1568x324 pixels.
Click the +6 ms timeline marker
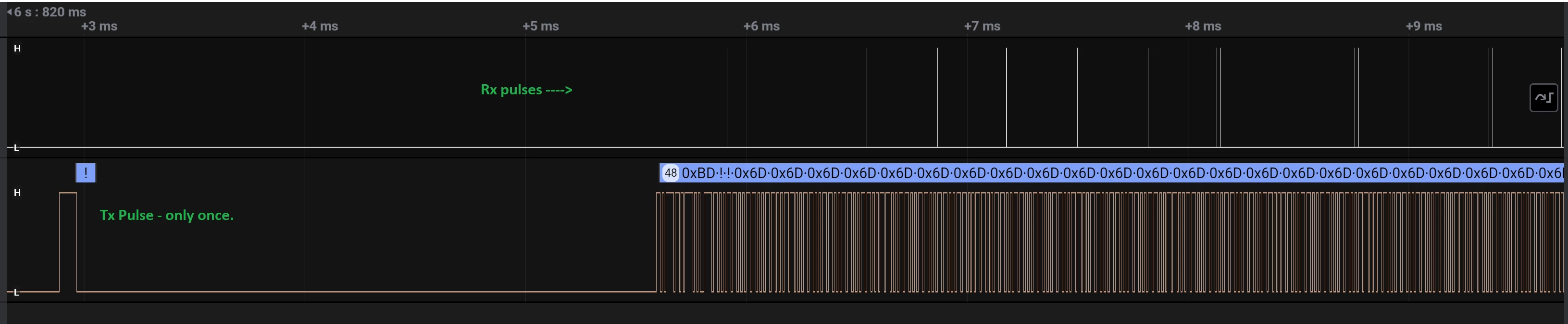click(761, 26)
